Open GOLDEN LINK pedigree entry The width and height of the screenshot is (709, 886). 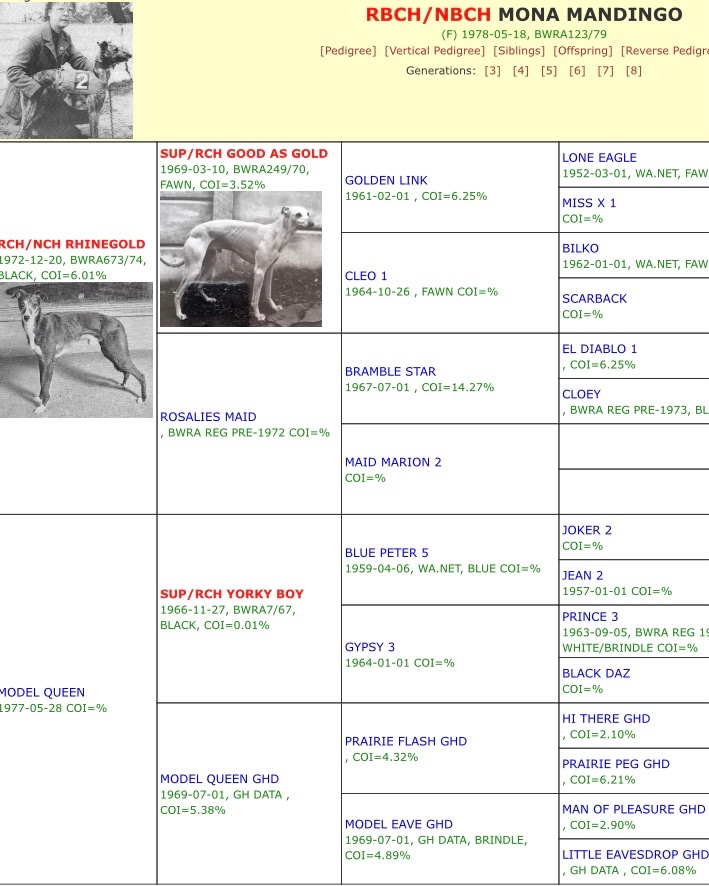(386, 180)
